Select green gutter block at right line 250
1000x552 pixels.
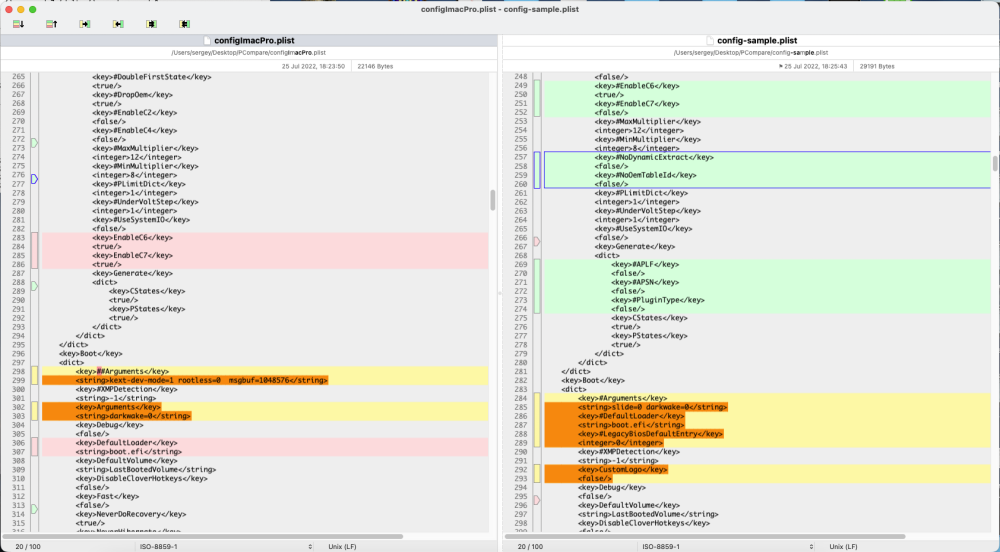pyautogui.click(x=537, y=99)
